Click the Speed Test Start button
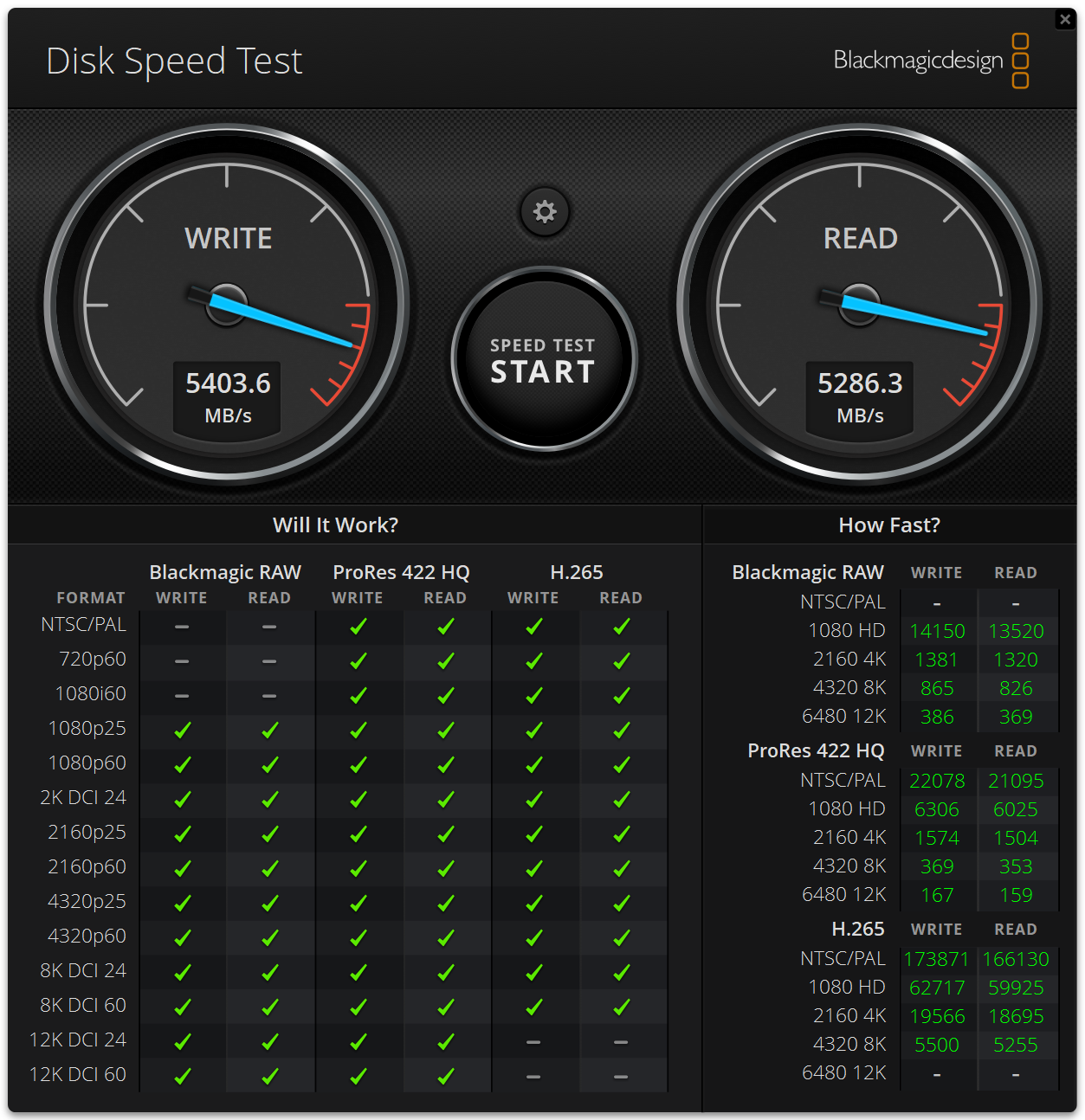Image resolution: width=1085 pixels, height=1120 pixels. point(544,359)
